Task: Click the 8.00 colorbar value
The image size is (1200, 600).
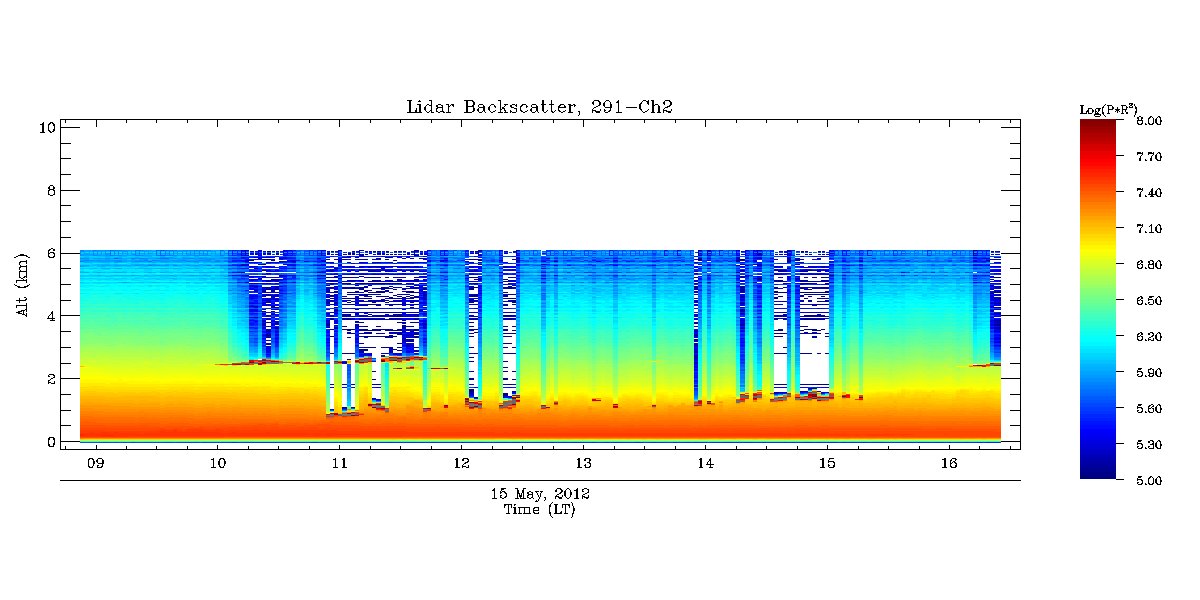Action: (x=1147, y=121)
